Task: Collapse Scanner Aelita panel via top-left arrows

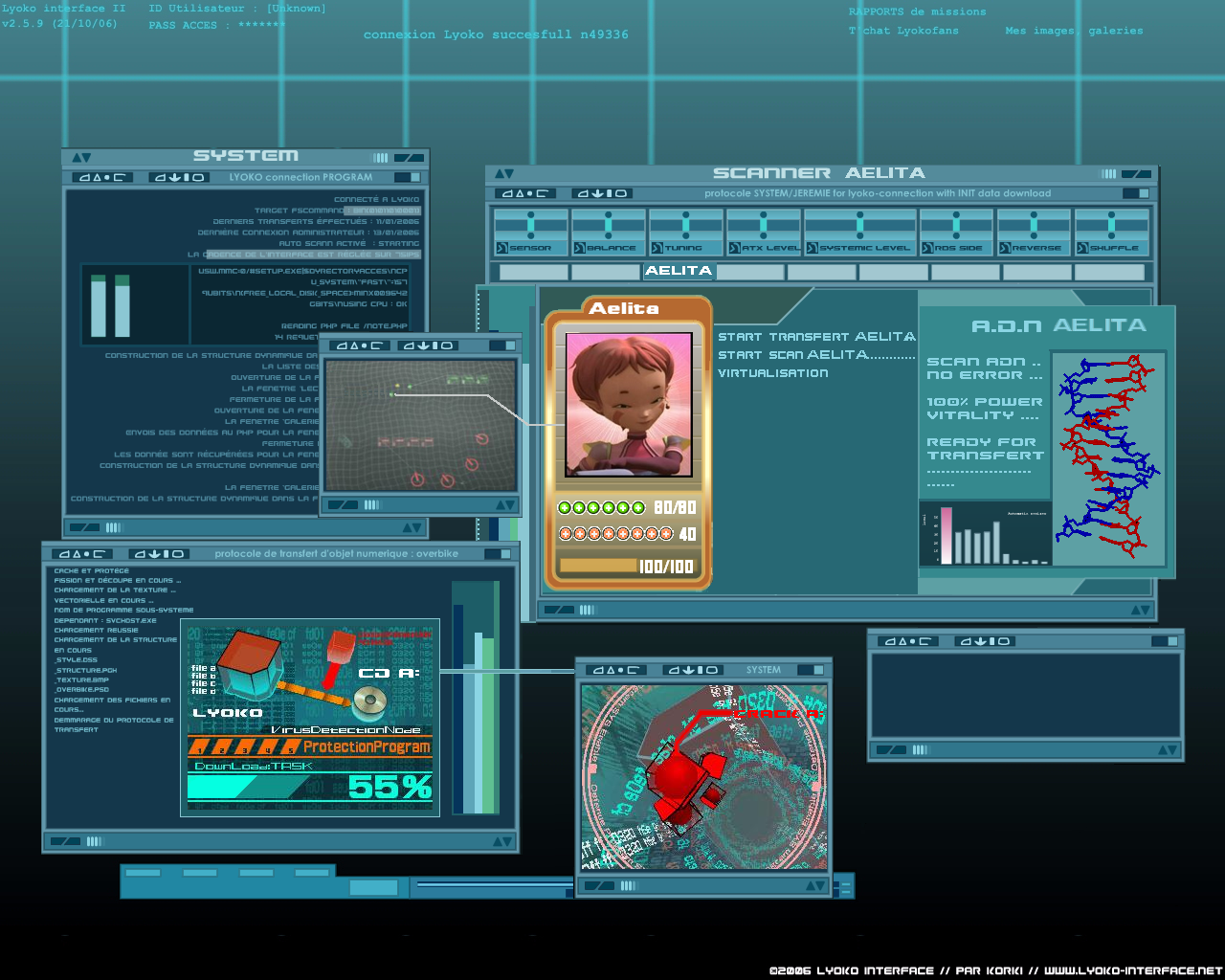Action: point(504,173)
